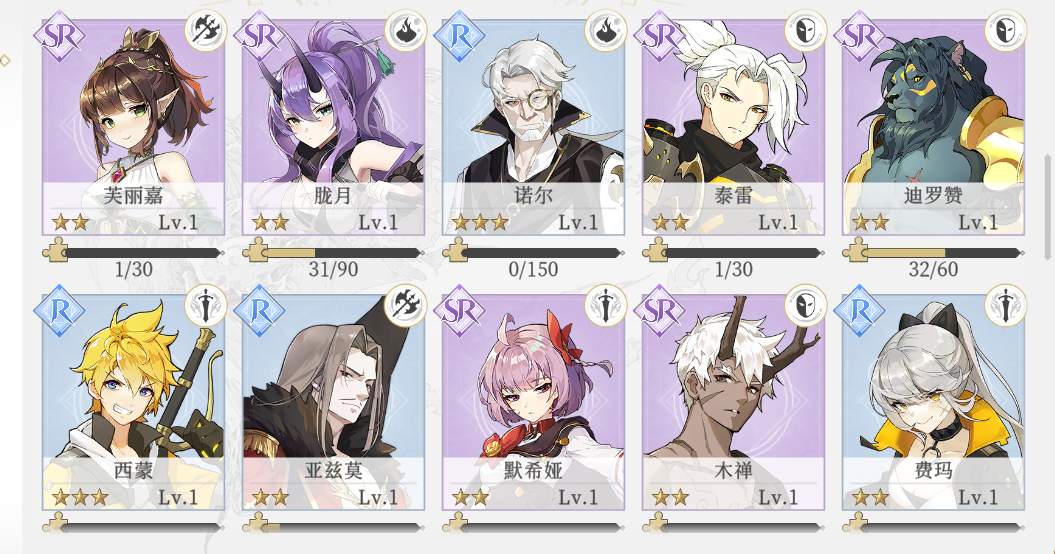Click the vertical scrollbar on the right edge
Image resolution: width=1055 pixels, height=554 pixels.
pyautogui.click(x=1047, y=207)
